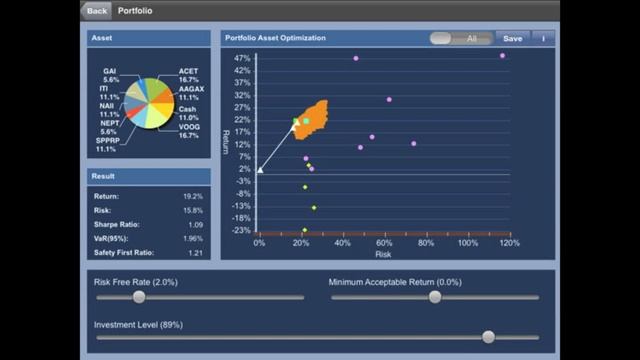Image resolution: width=640 pixels, height=360 pixels.
Task: Select the ACET 16.7% pie label
Action: pyautogui.click(x=189, y=76)
